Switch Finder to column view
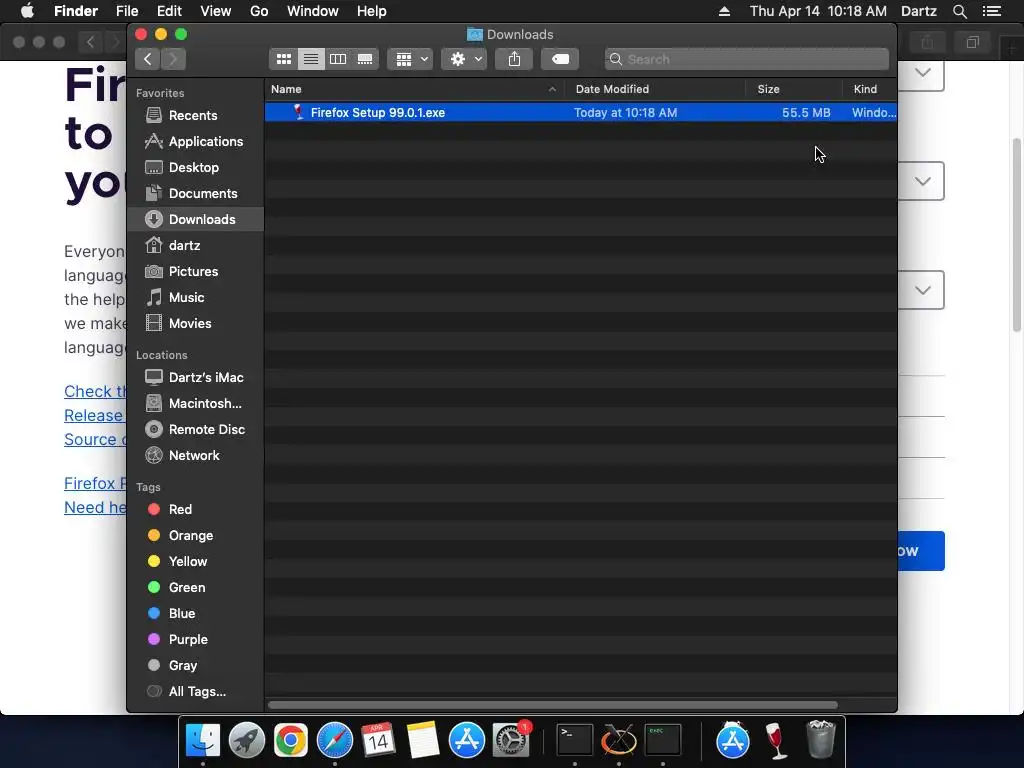 [x=338, y=59]
